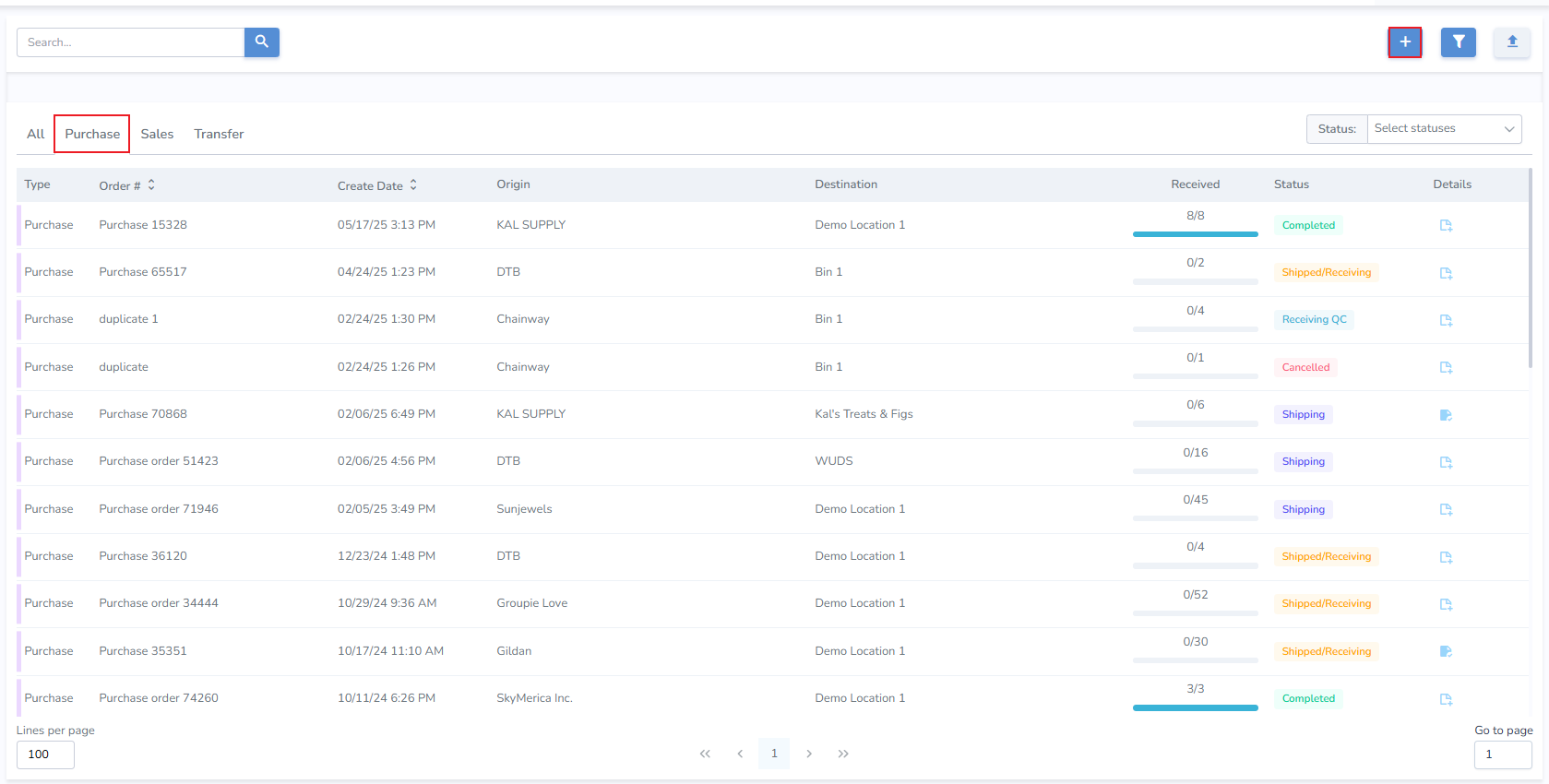Select the All tab
Screen dimensions: 1549x784
coord(35,134)
